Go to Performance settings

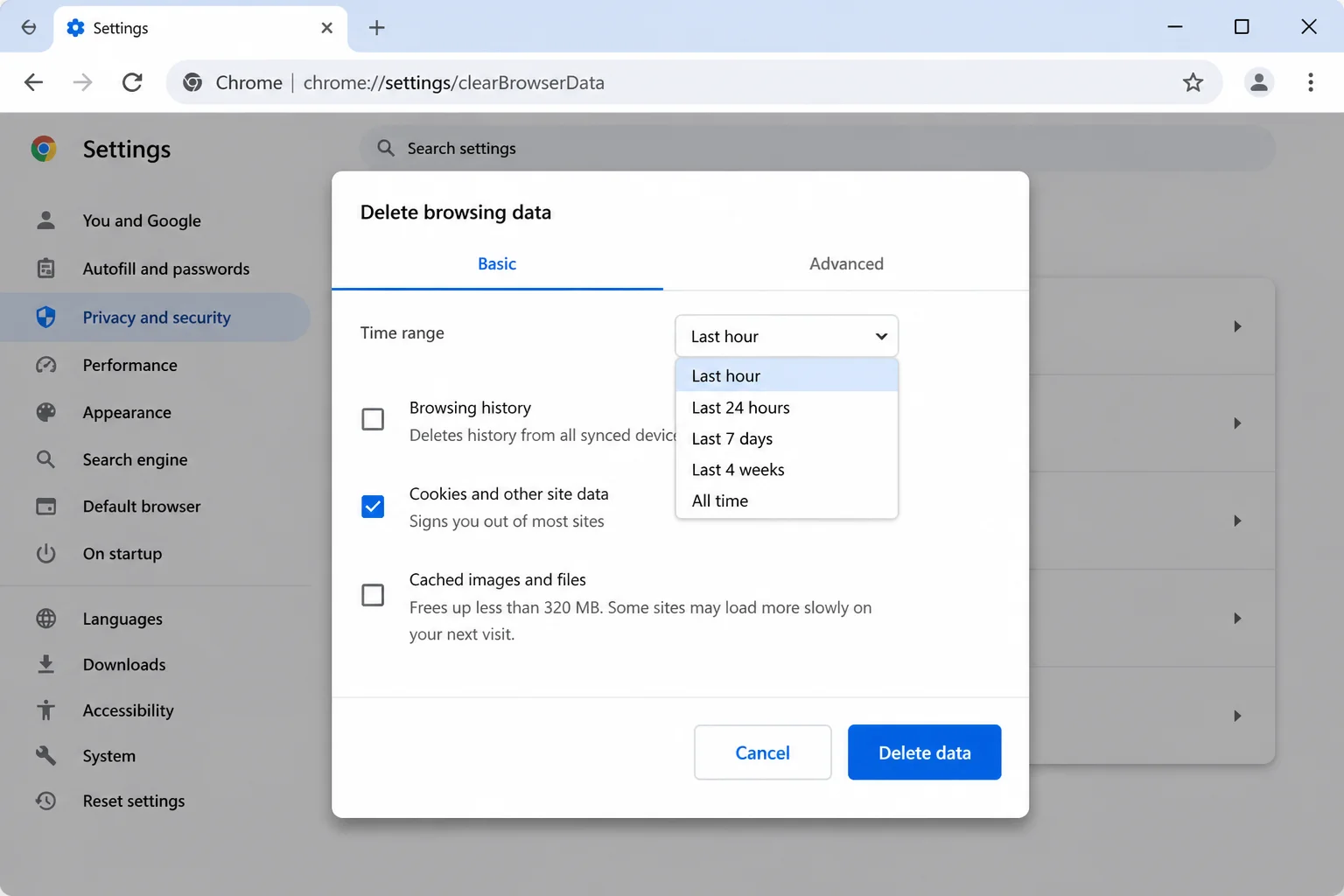[129, 365]
